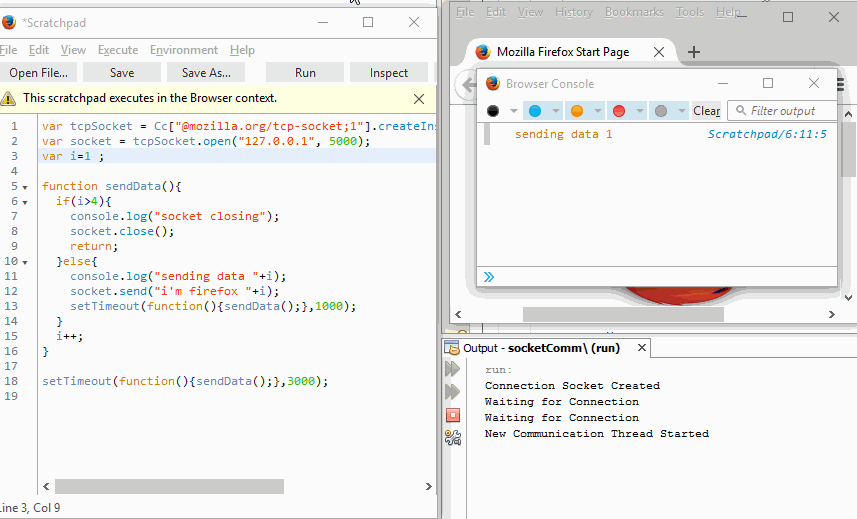This screenshot has height=519, width=857.
Task: Open the Execute menu in Scratchpad
Action: (x=118, y=50)
